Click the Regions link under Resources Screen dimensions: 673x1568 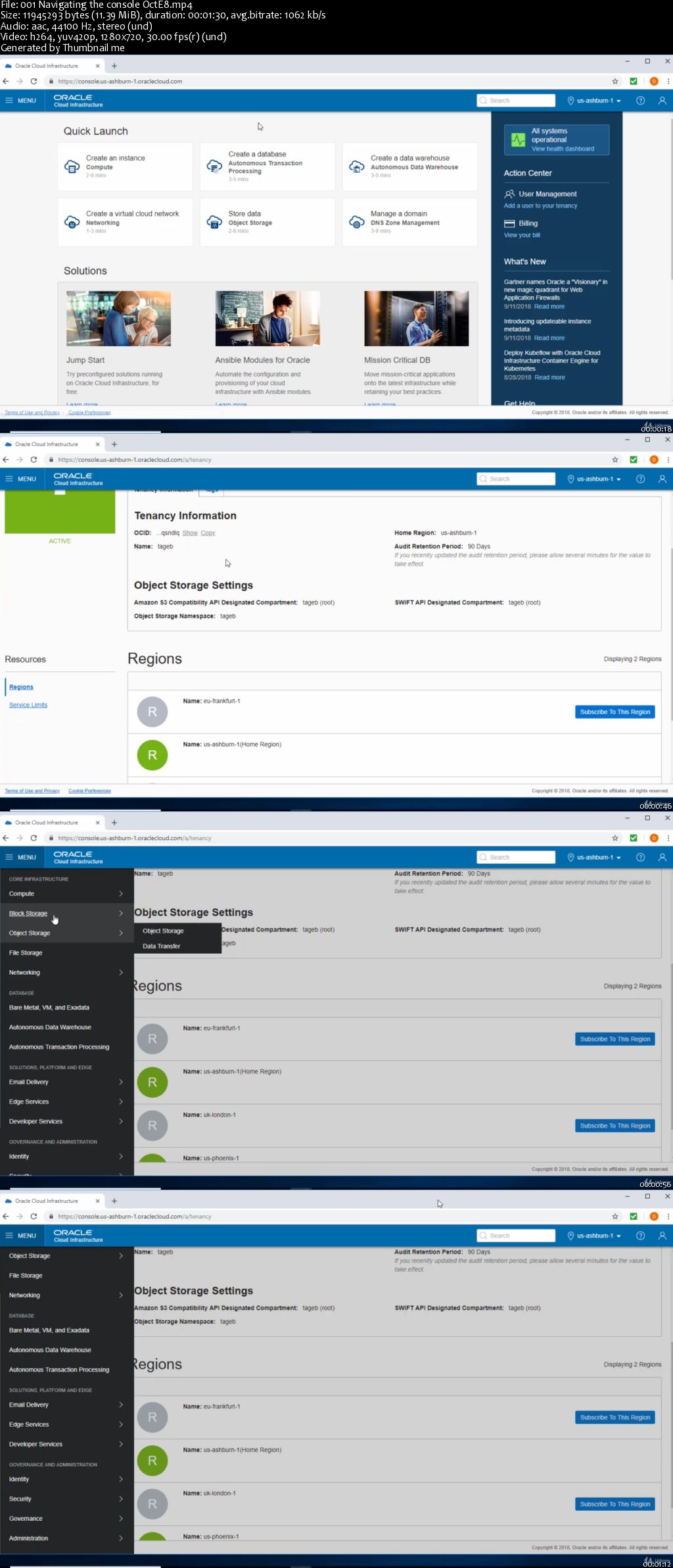pyautogui.click(x=21, y=687)
